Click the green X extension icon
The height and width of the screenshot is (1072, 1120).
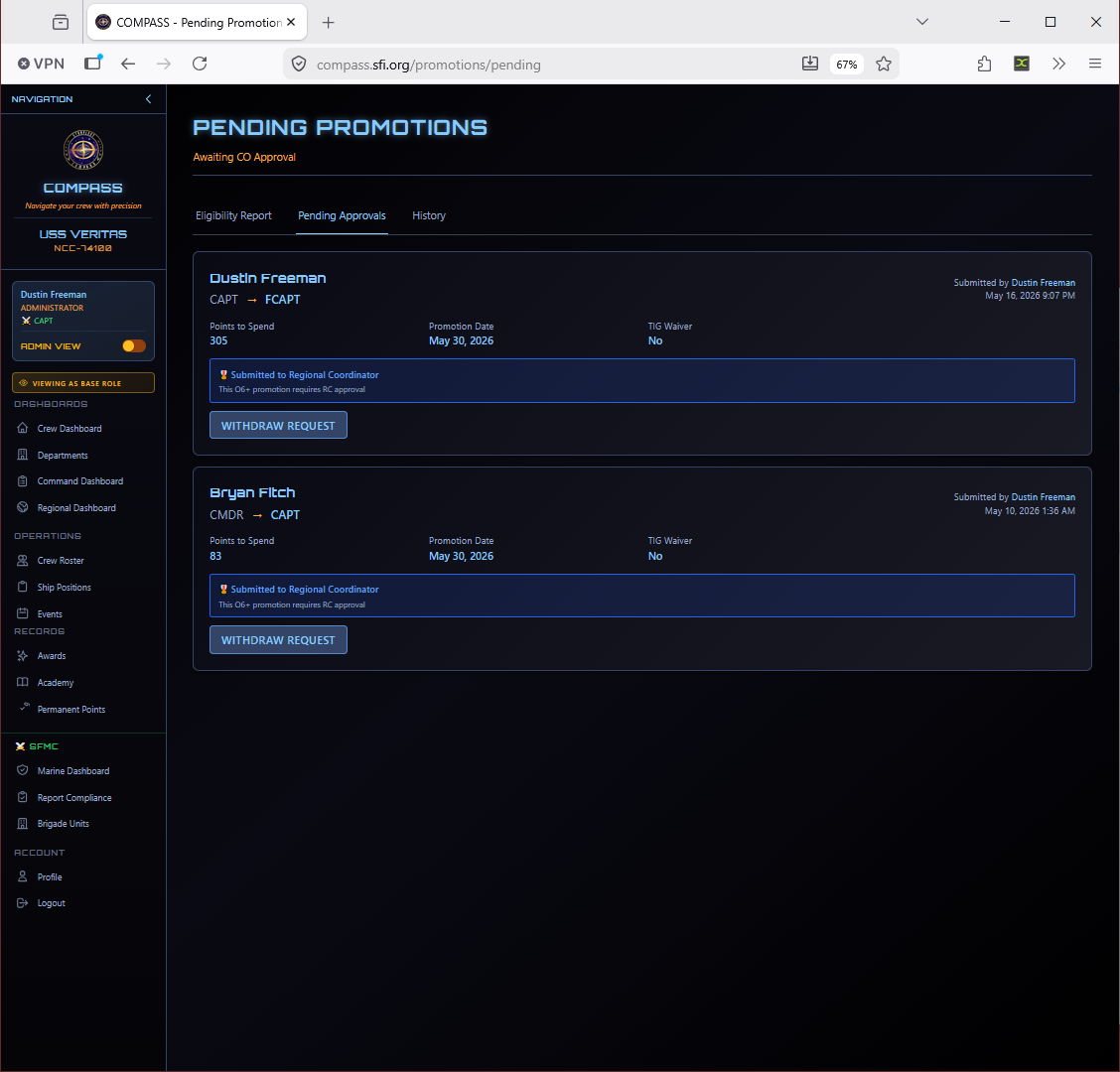click(1022, 64)
